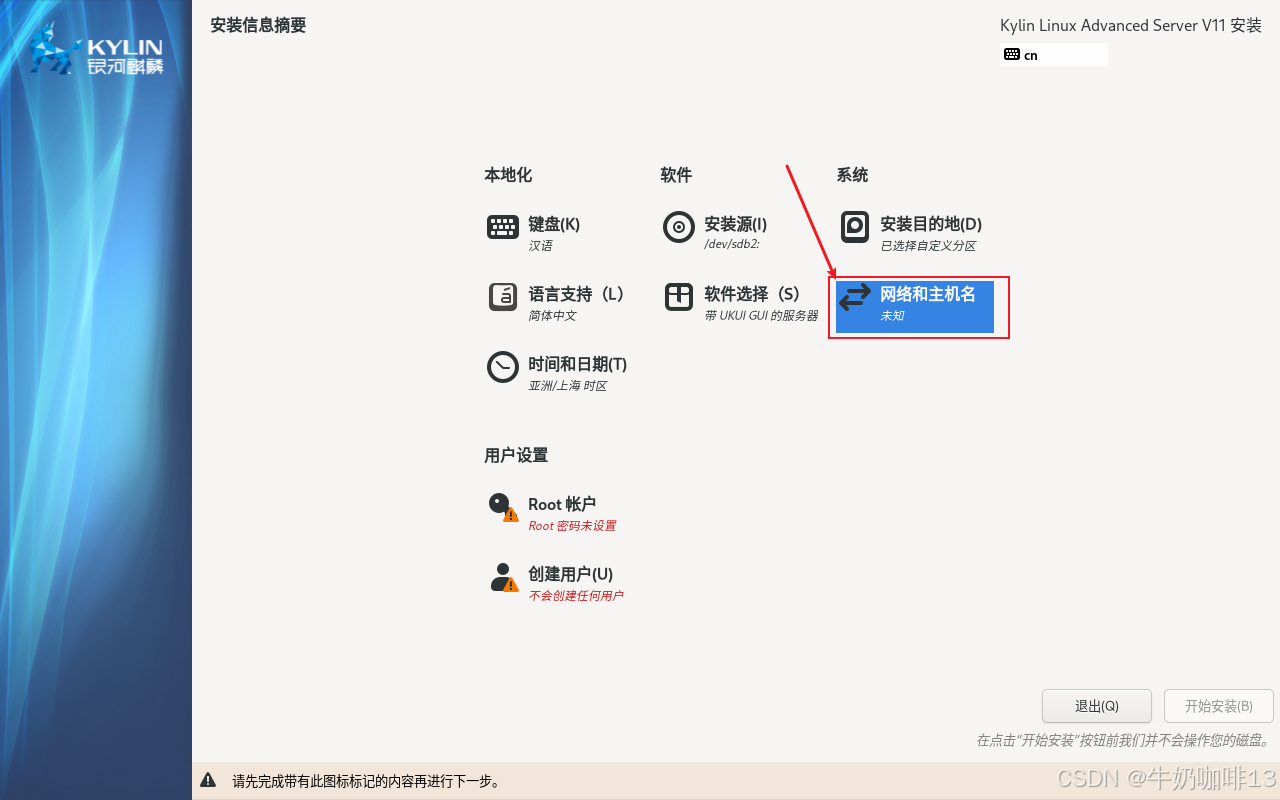
Task: Click the keyboard layout icon next to cn
Action: point(1012,54)
